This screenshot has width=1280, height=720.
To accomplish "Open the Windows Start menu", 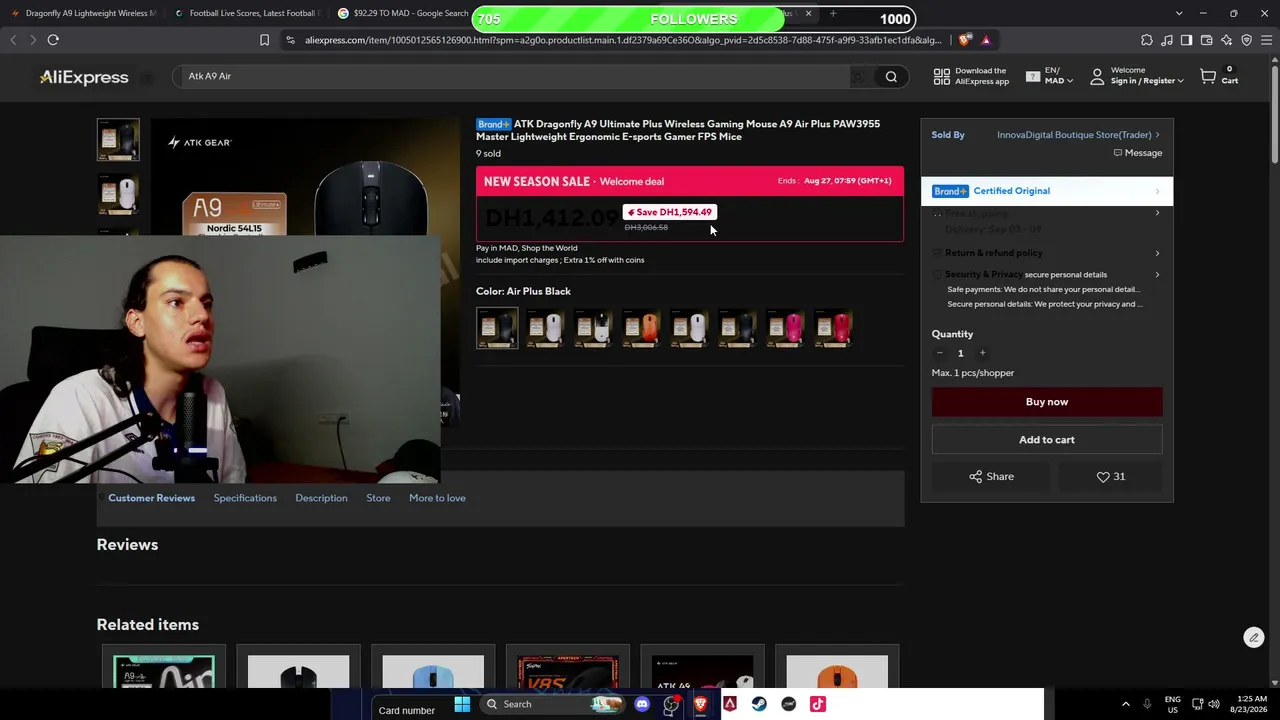I will click(x=462, y=704).
